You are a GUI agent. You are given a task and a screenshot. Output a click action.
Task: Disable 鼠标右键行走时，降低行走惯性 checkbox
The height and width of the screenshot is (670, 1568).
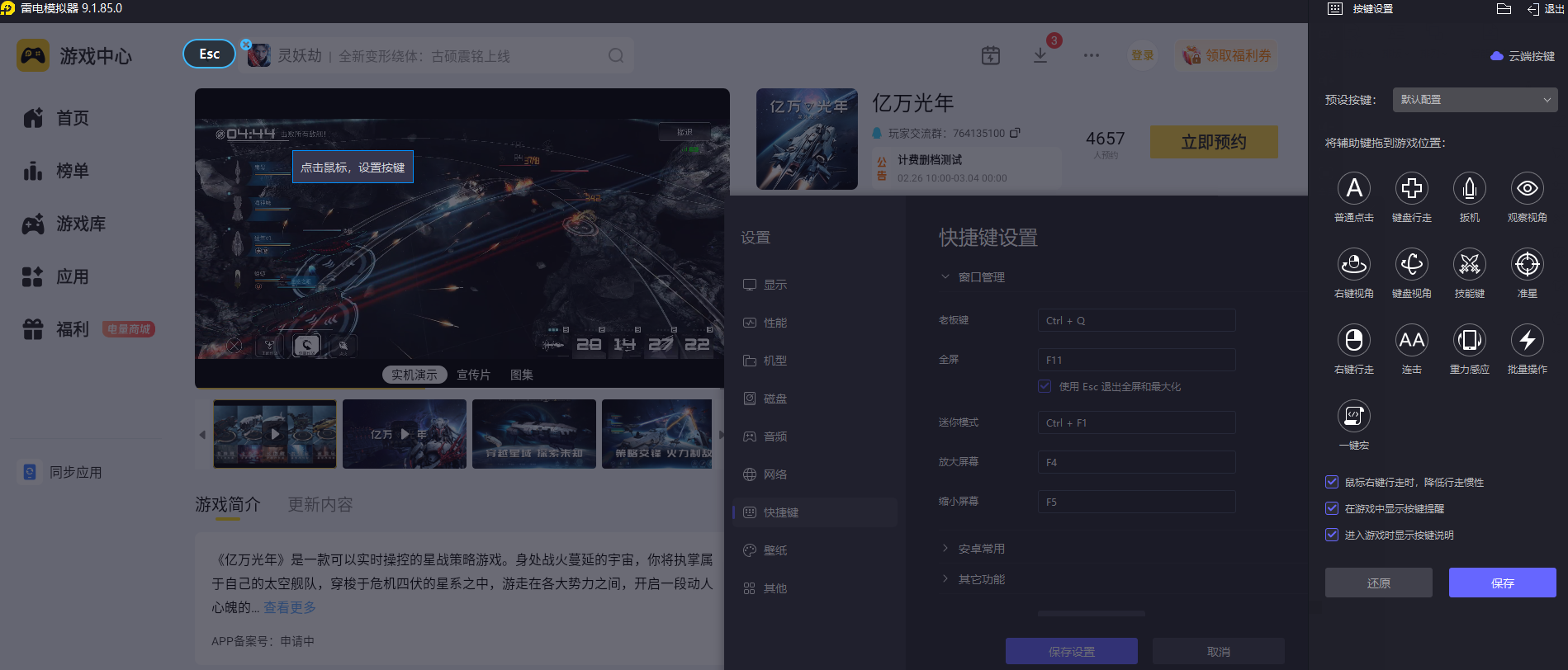point(1332,482)
